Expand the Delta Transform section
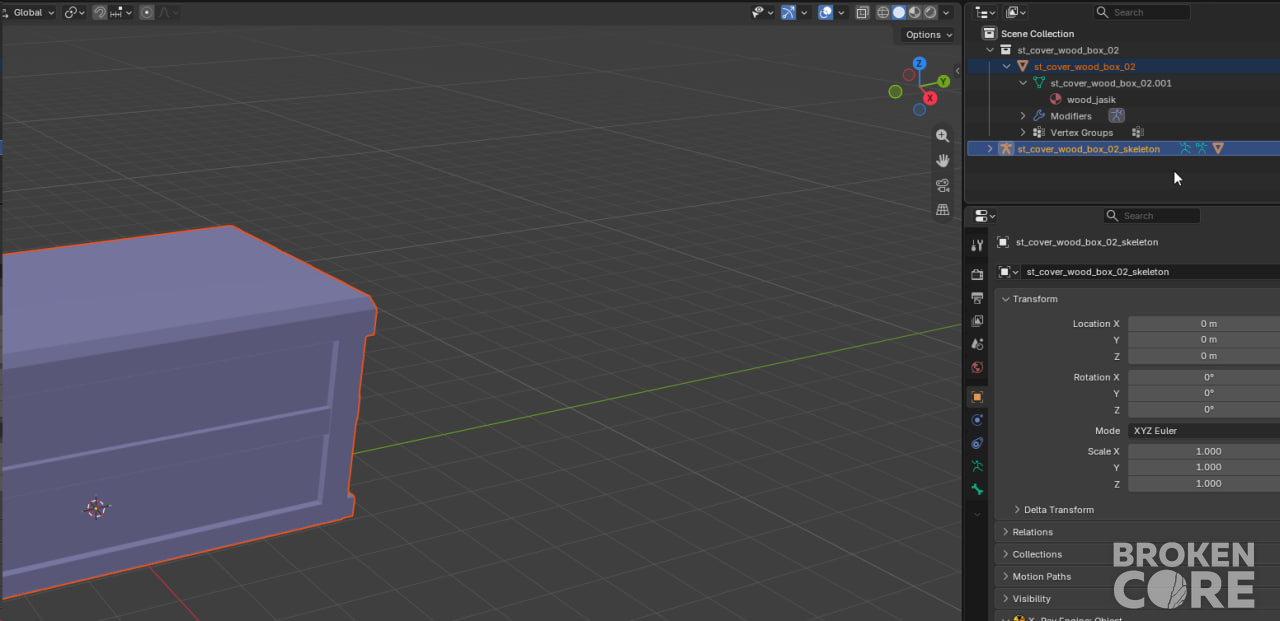Screen dimensions: 1280x621 [x=1059, y=510]
